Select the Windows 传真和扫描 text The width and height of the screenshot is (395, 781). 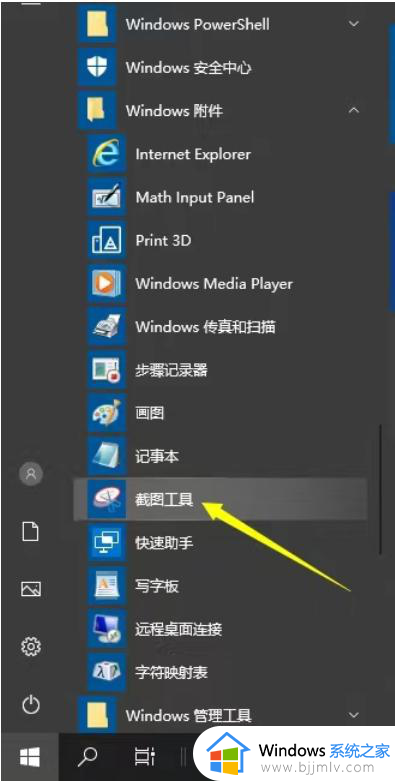(x=205, y=327)
